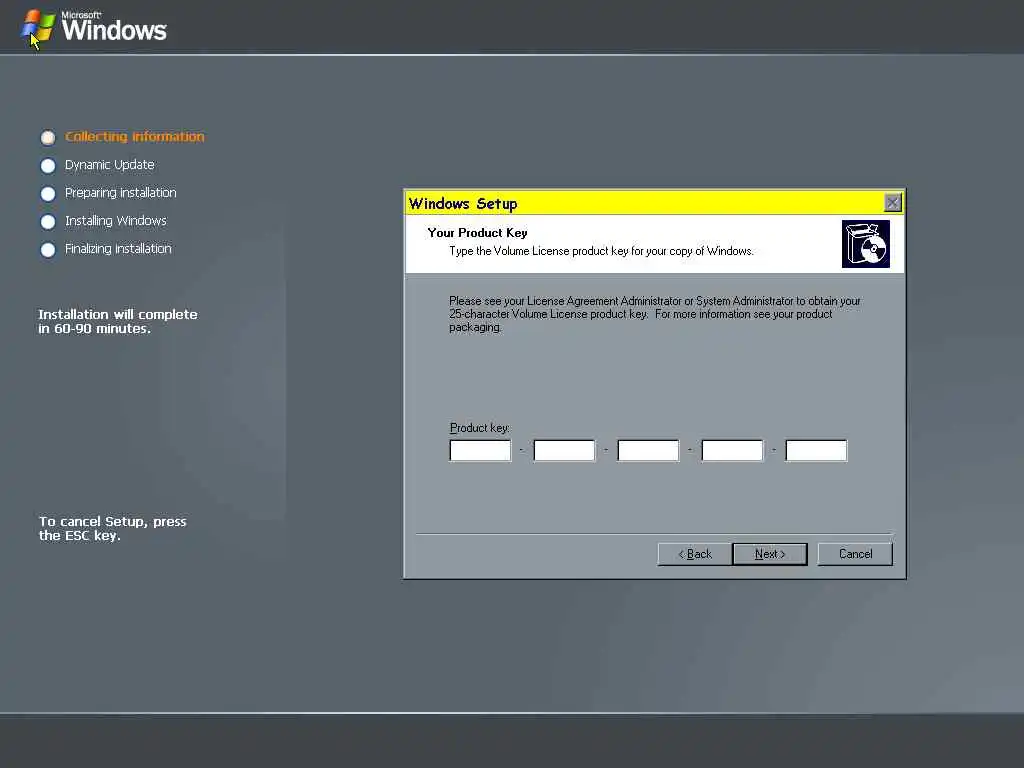This screenshot has height=768, width=1024.
Task: Focus the fifth product key field
Action: pyautogui.click(x=816, y=451)
